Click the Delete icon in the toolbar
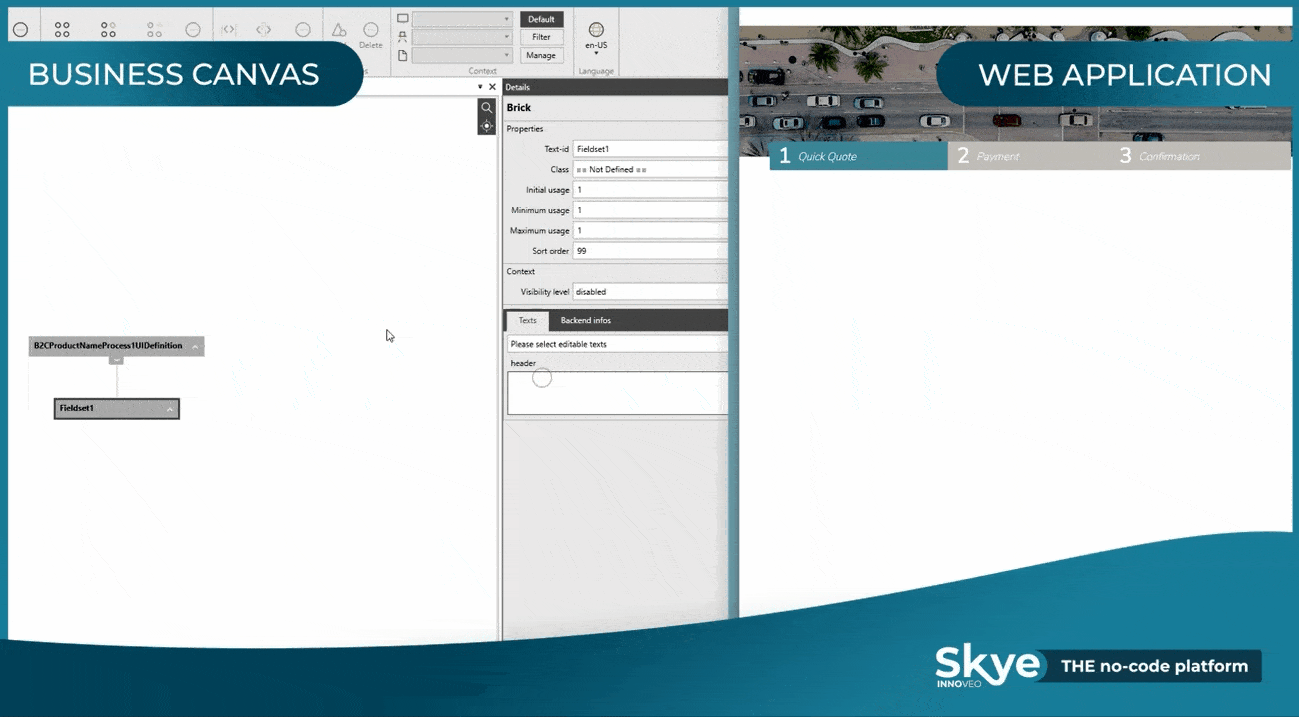 pyautogui.click(x=371, y=29)
